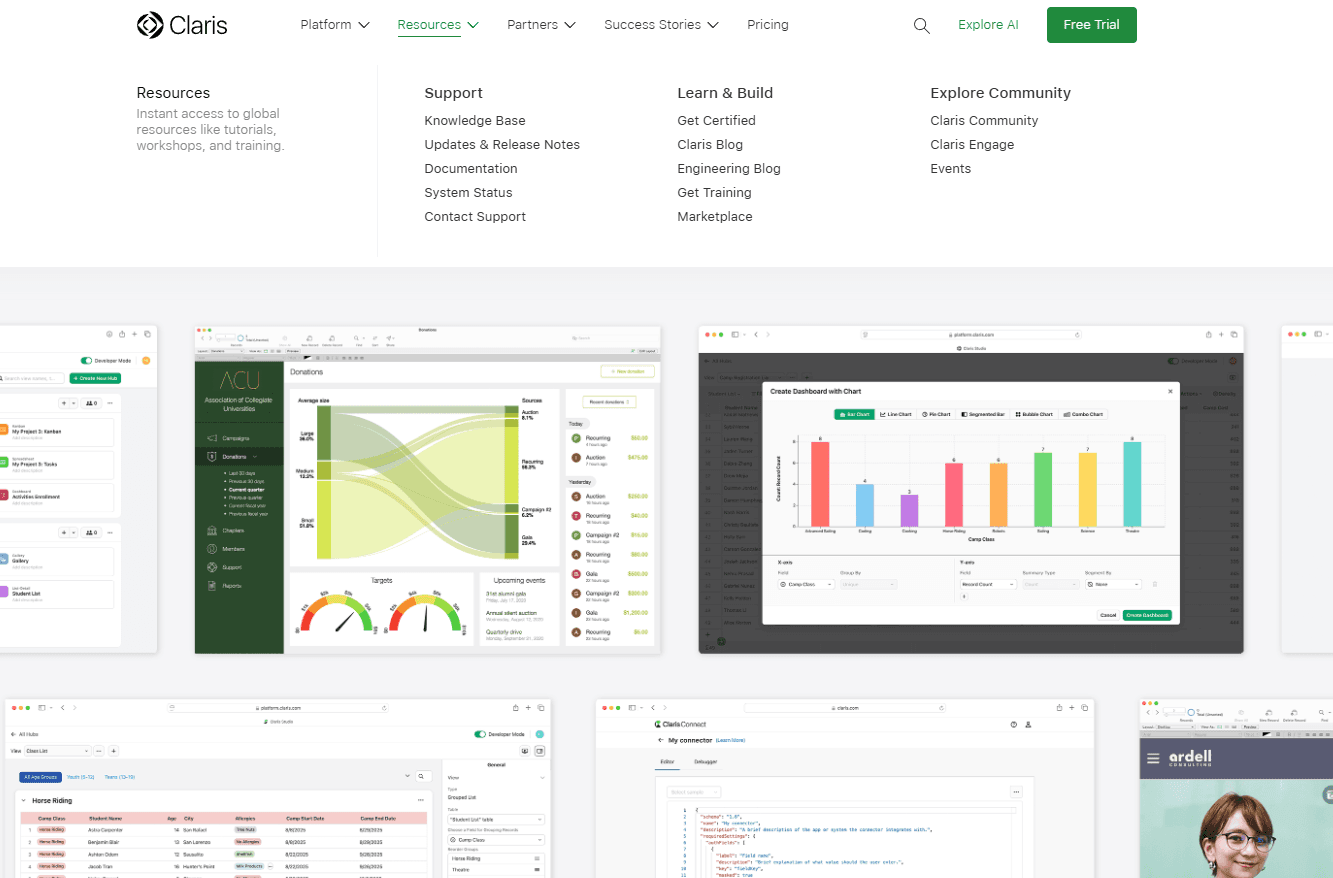Choose Contact Support

pyautogui.click(x=475, y=217)
